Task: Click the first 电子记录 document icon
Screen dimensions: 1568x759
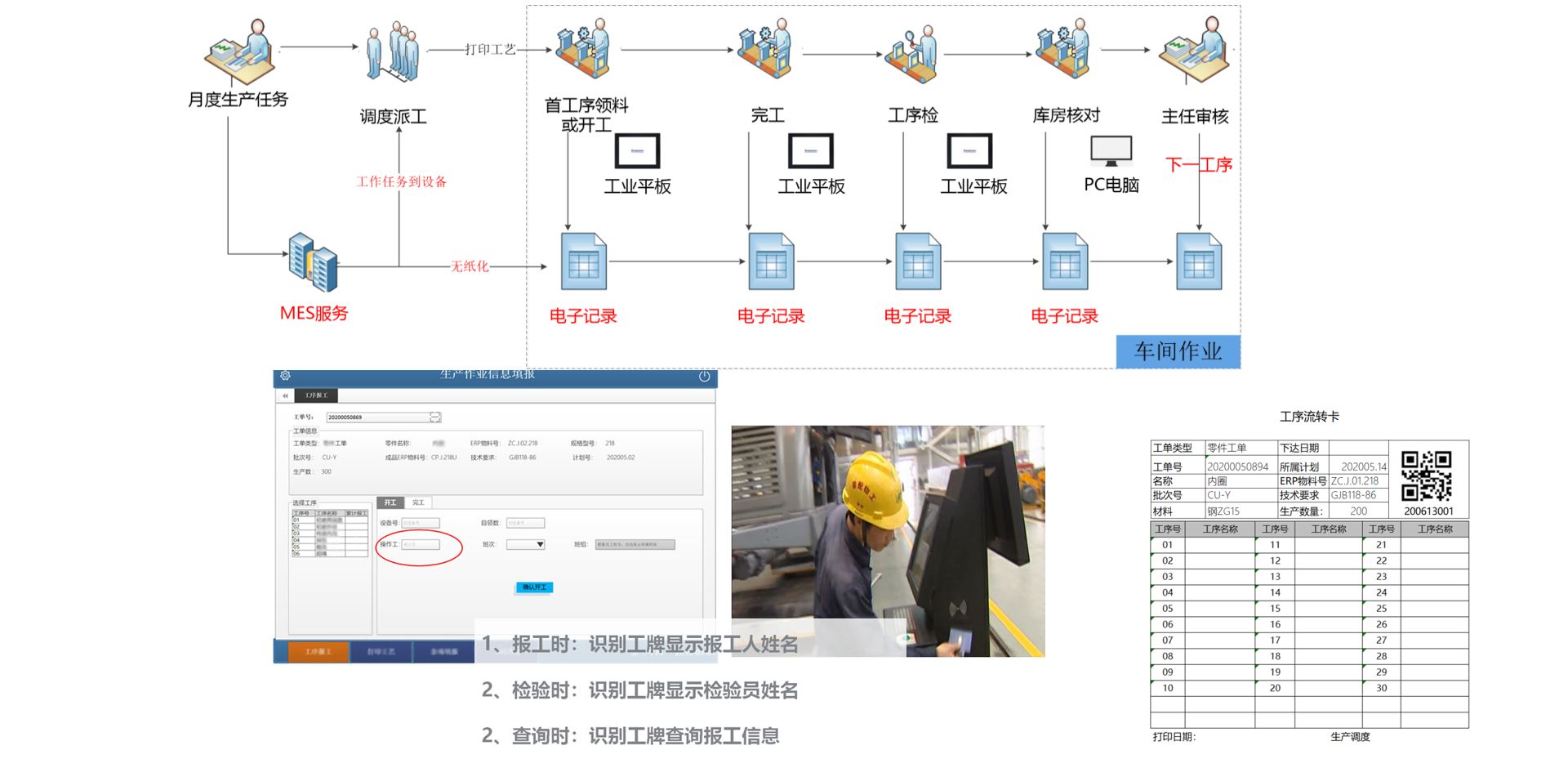Action: click(x=583, y=261)
